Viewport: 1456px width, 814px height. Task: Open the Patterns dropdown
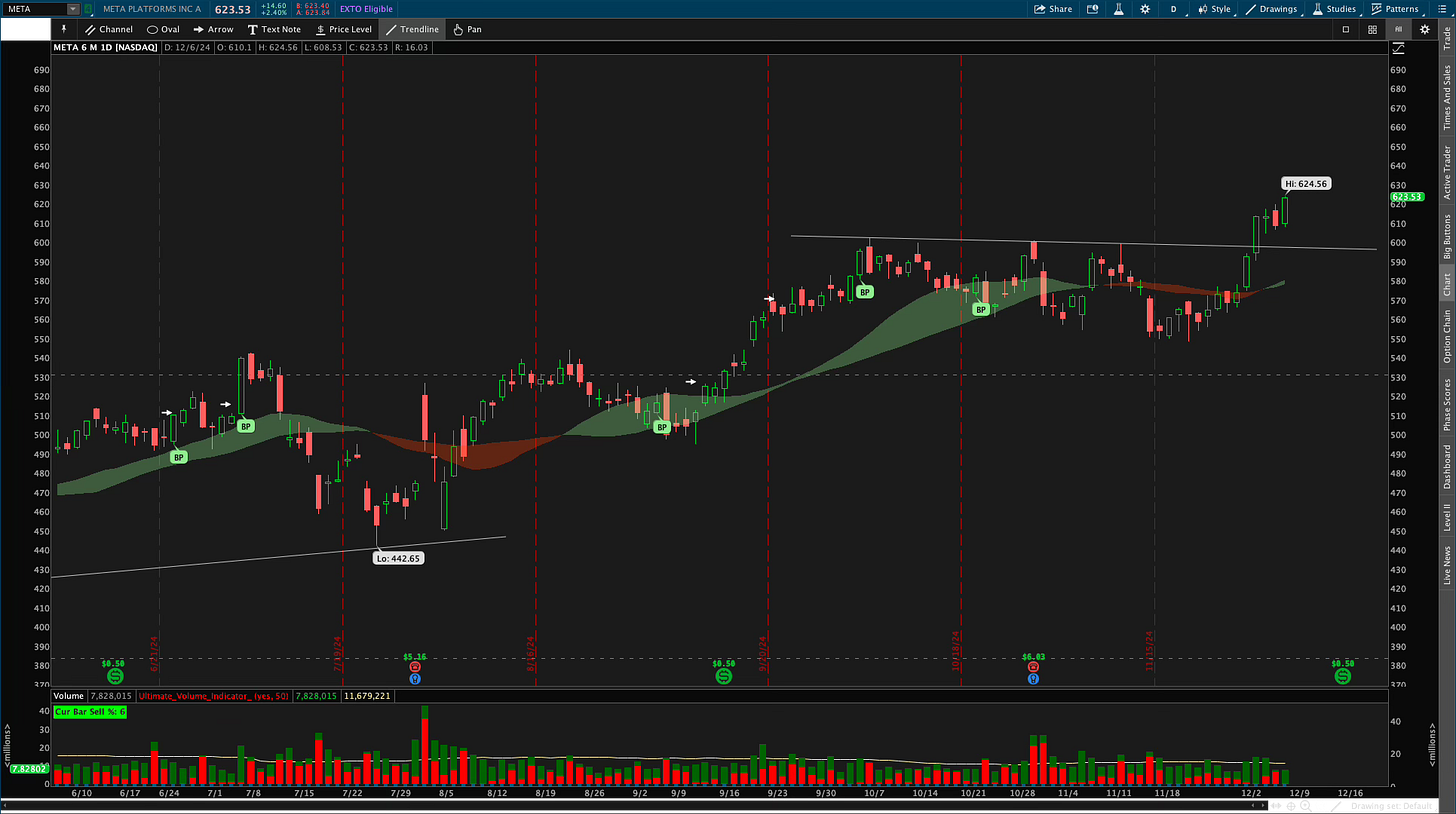point(1395,9)
